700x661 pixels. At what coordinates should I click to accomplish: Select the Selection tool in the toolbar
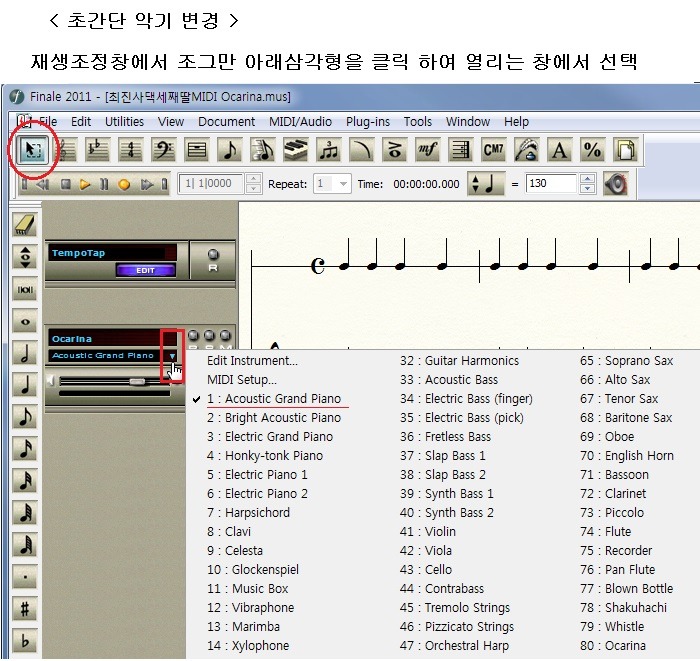pos(33,150)
